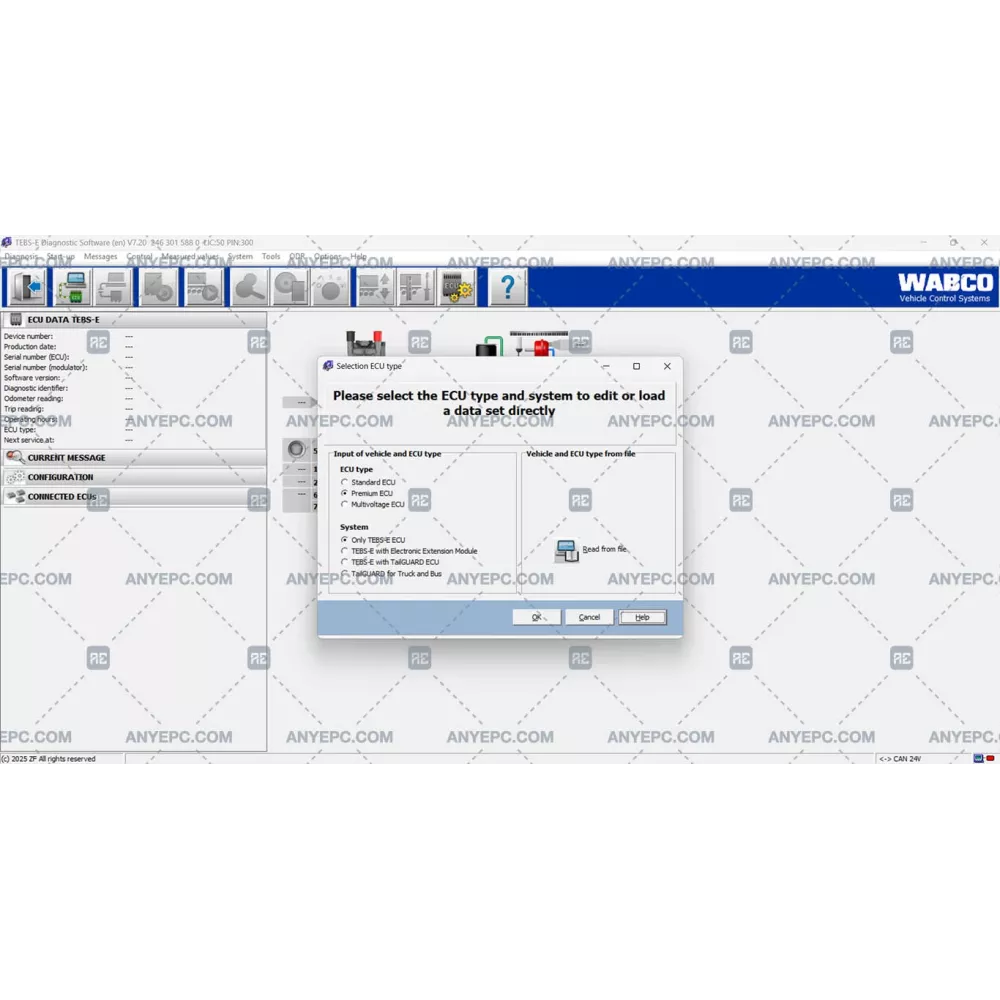Select TEBS-E with TailGUARD ECU option
The height and width of the screenshot is (1000, 1000).
pos(345,562)
